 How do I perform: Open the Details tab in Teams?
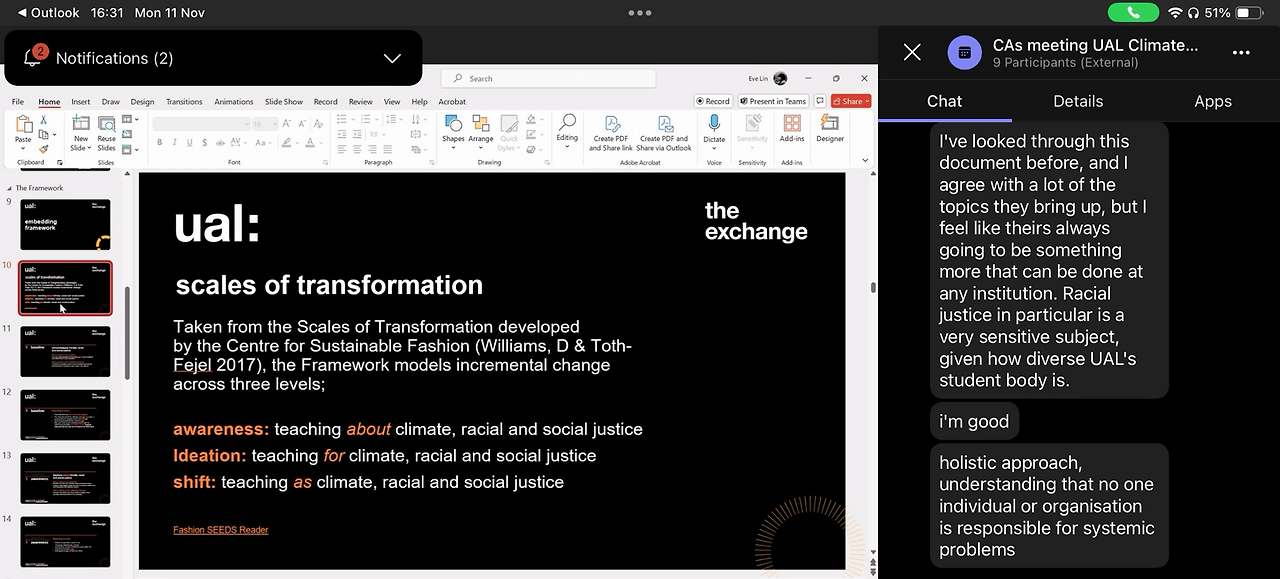tap(1078, 101)
